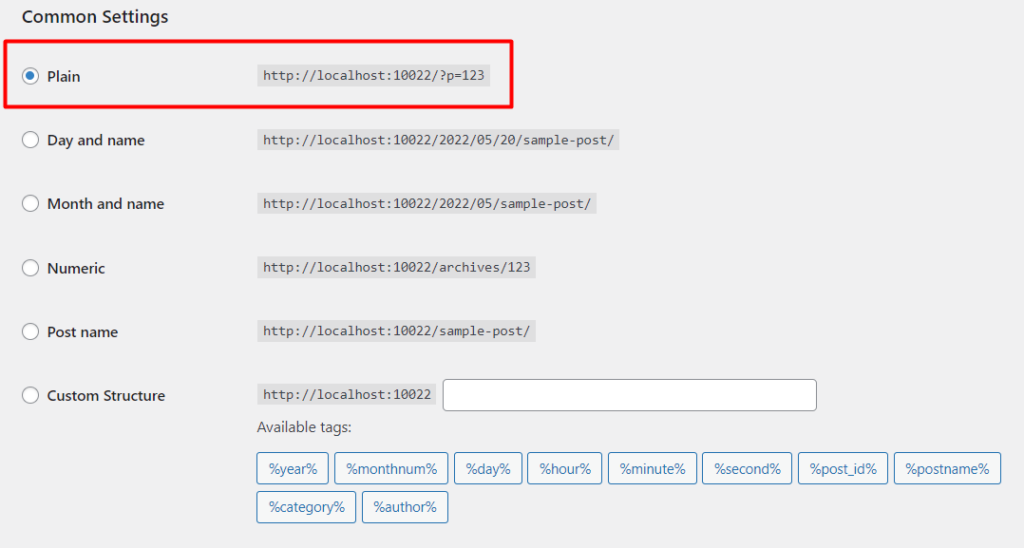
Task: Select the Plain permalink radio button
Action: coord(30,76)
